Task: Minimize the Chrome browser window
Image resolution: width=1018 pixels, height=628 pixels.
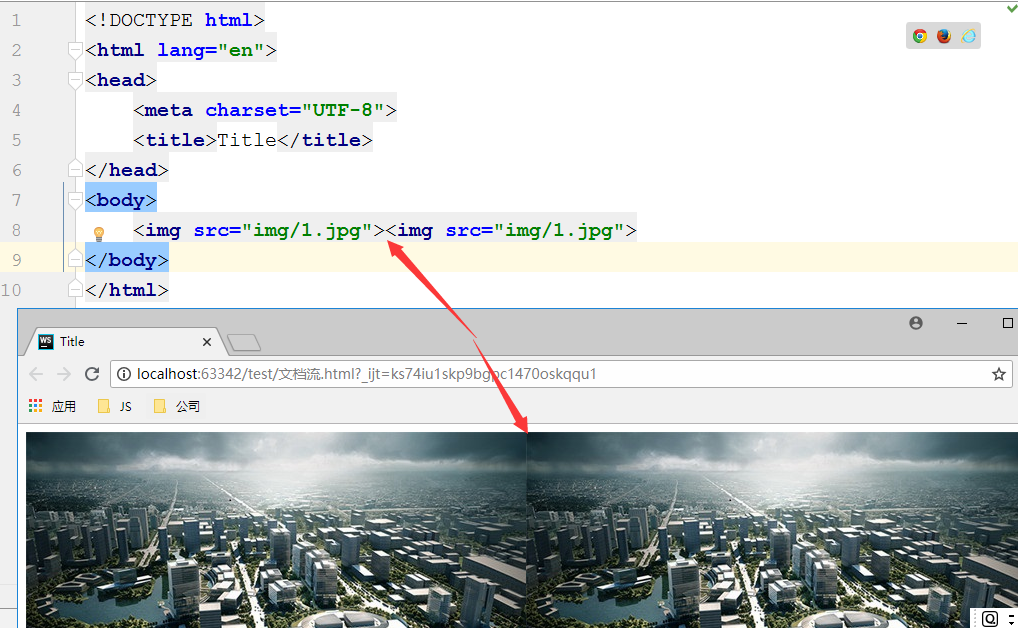Action: tap(962, 323)
